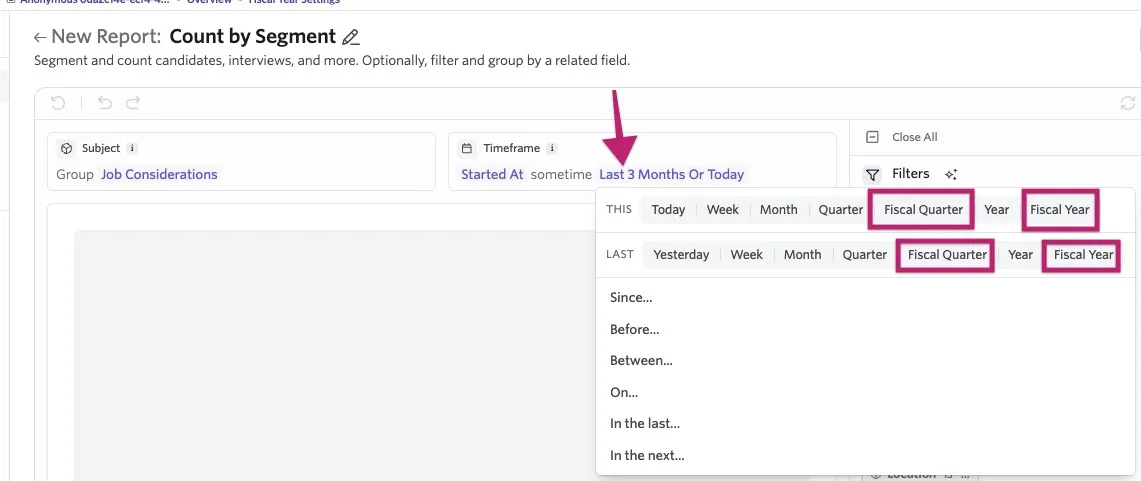Open the Timeframe info tooltip icon
This screenshot has width=1141, height=481.
552,148
